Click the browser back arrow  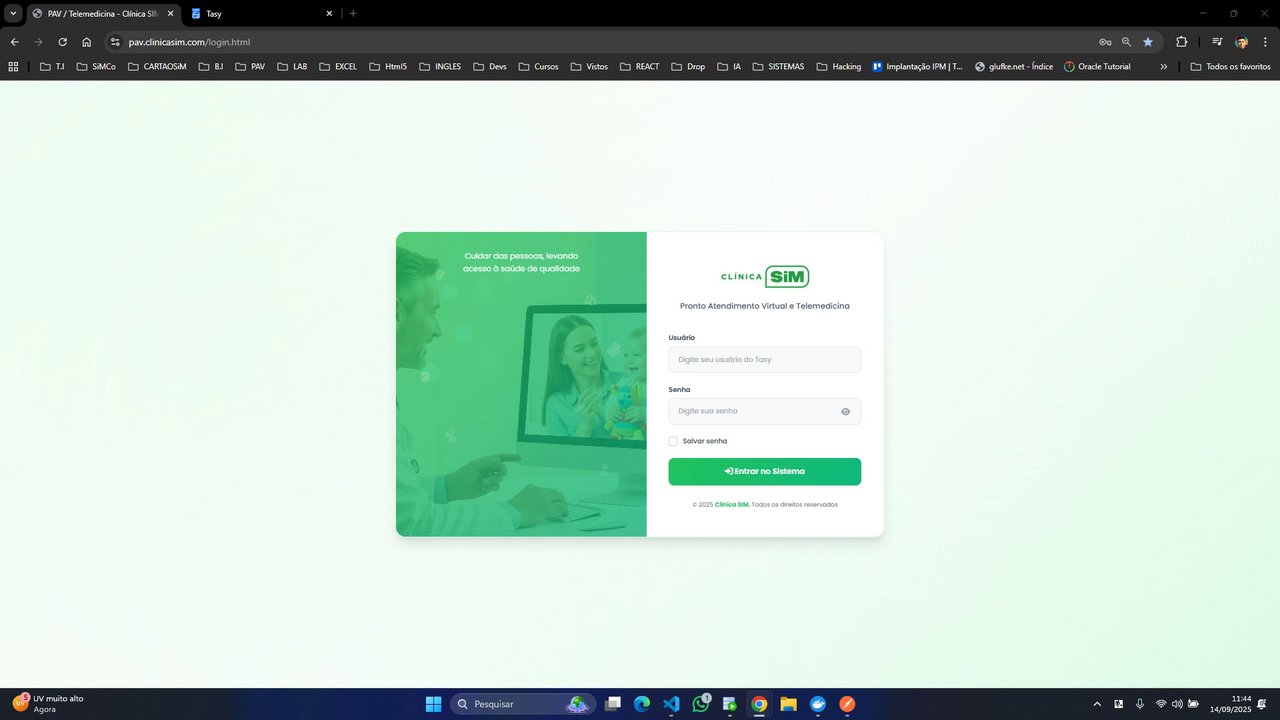coord(14,42)
